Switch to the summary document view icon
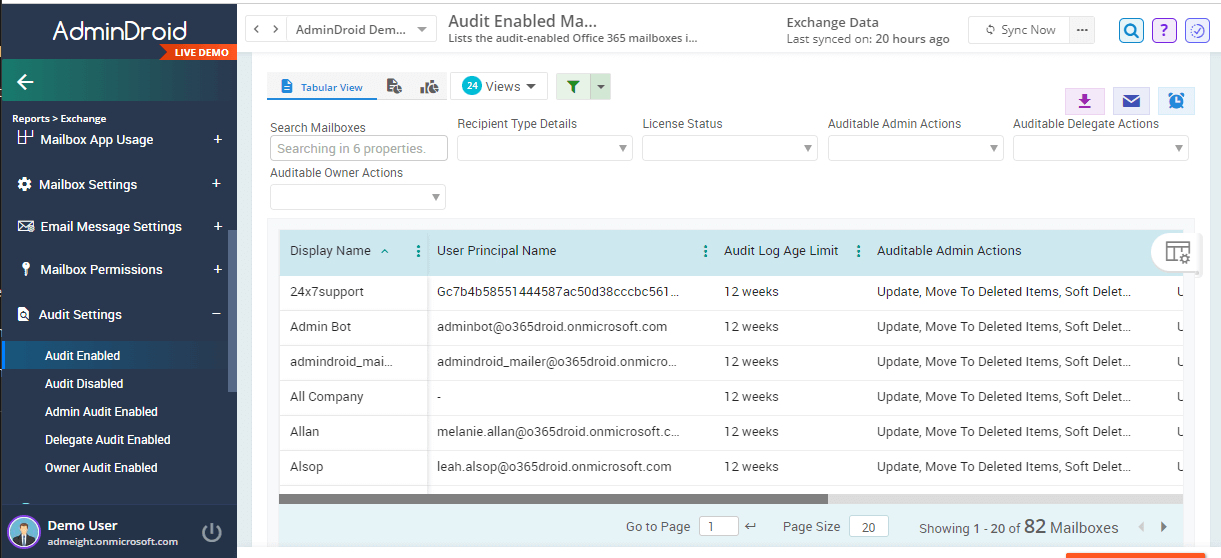 [395, 87]
